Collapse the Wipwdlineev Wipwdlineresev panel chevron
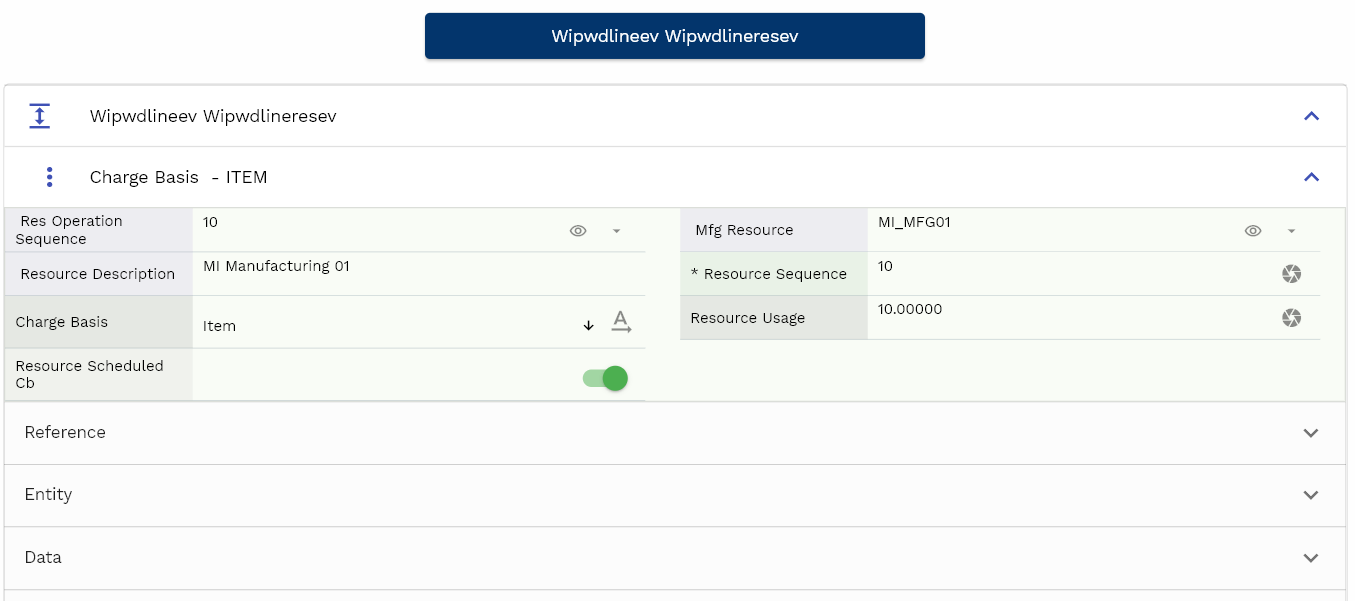This screenshot has height=601, width=1355. 1311,116
